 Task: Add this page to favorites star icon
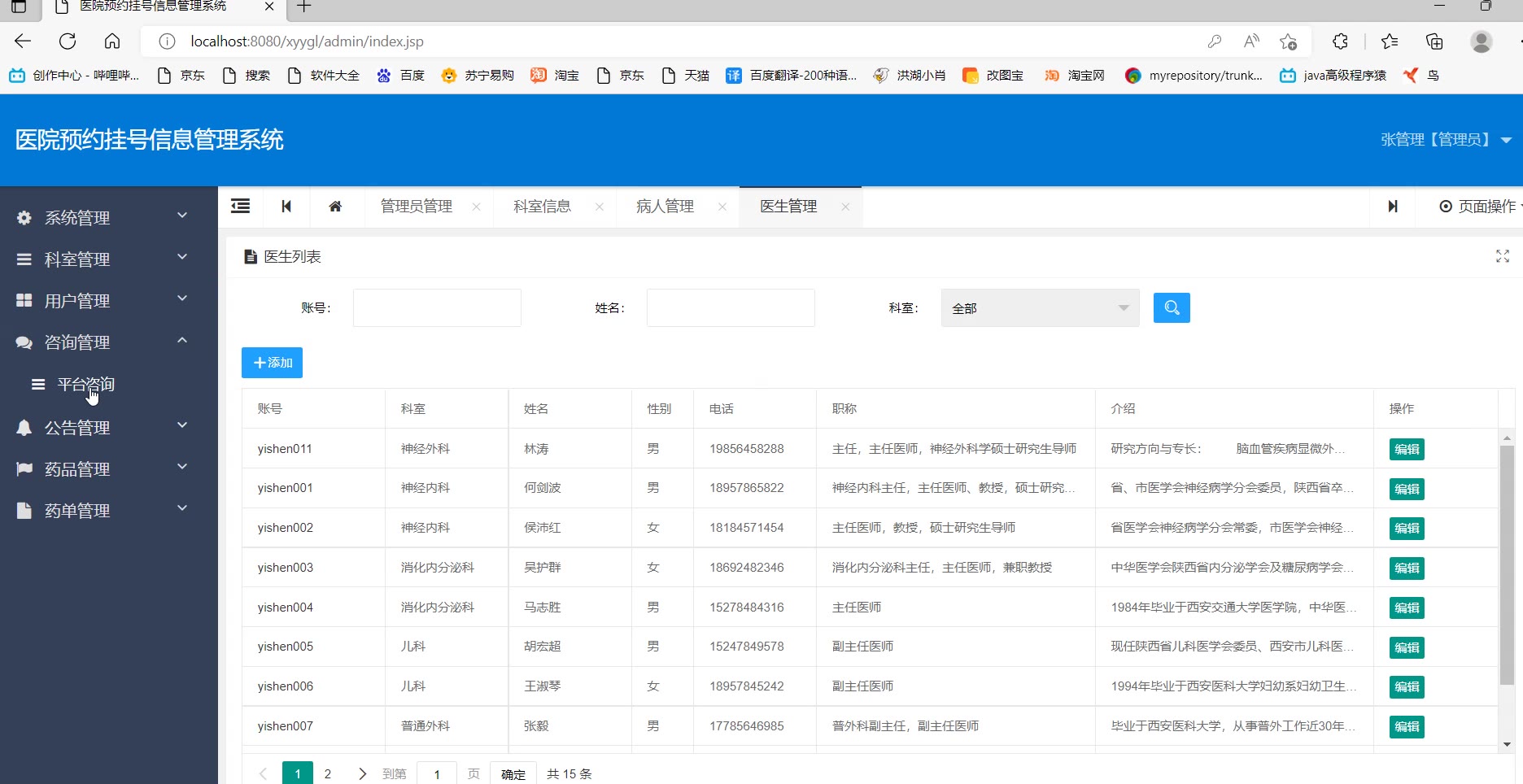point(1288,41)
